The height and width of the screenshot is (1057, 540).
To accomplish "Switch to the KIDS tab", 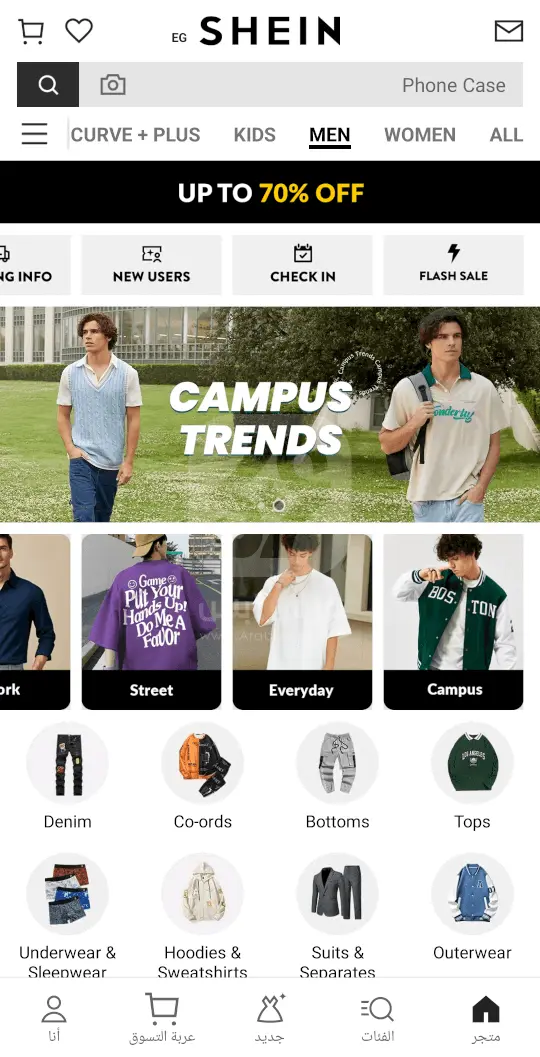I will (x=255, y=135).
